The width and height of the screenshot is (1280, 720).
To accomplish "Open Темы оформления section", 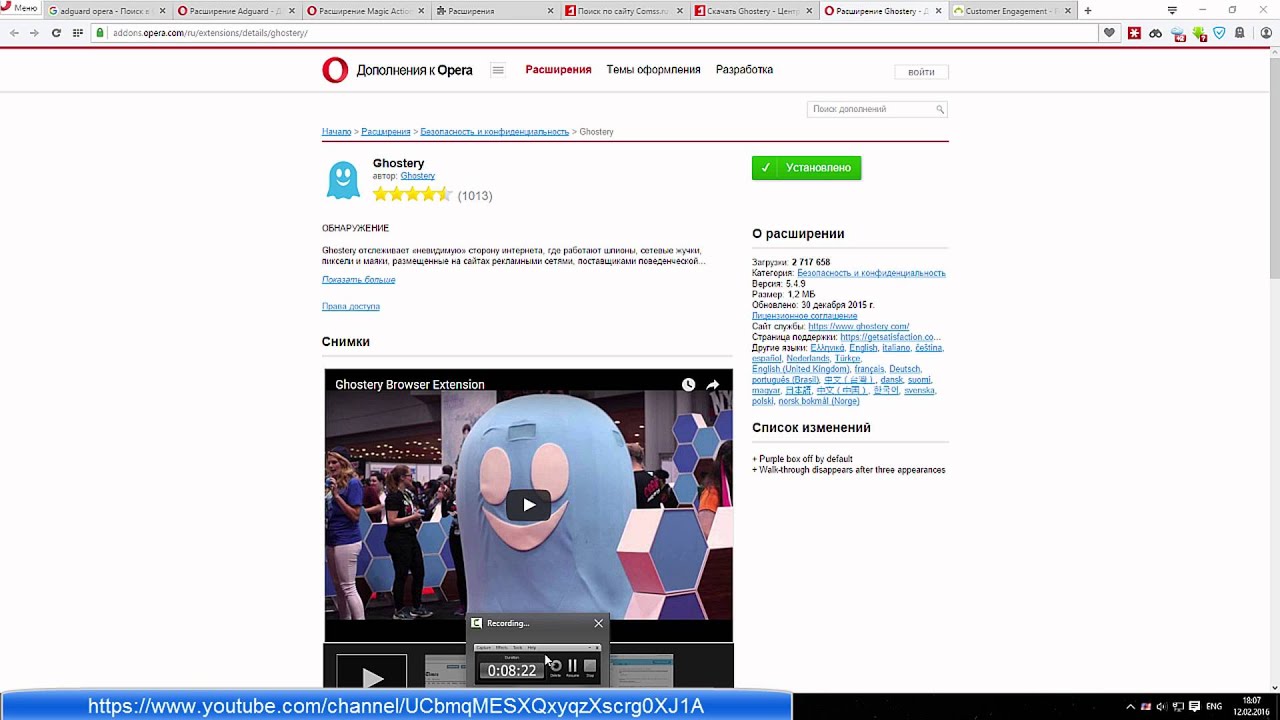I will (653, 70).
